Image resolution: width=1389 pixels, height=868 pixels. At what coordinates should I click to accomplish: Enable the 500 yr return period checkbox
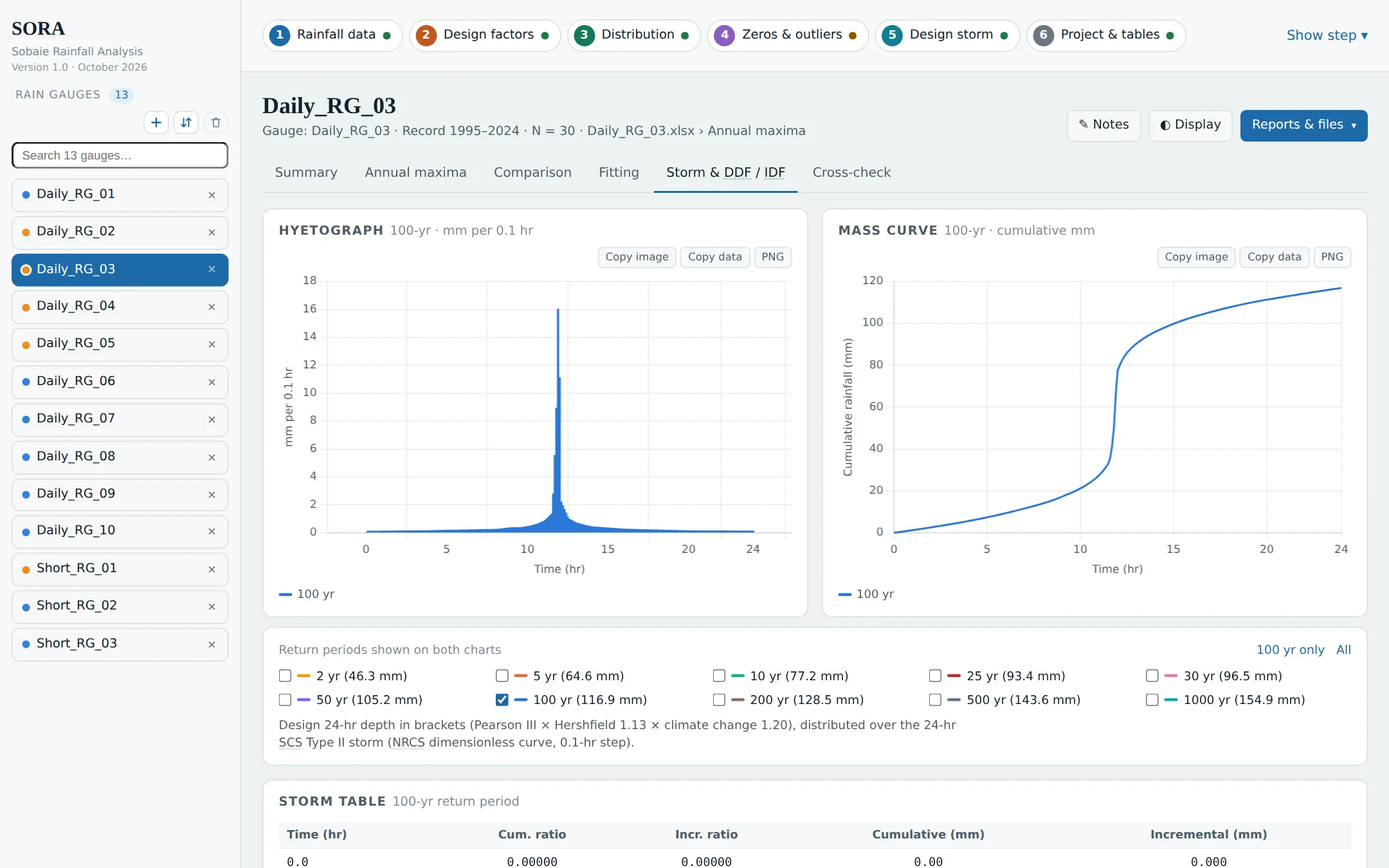(936, 700)
